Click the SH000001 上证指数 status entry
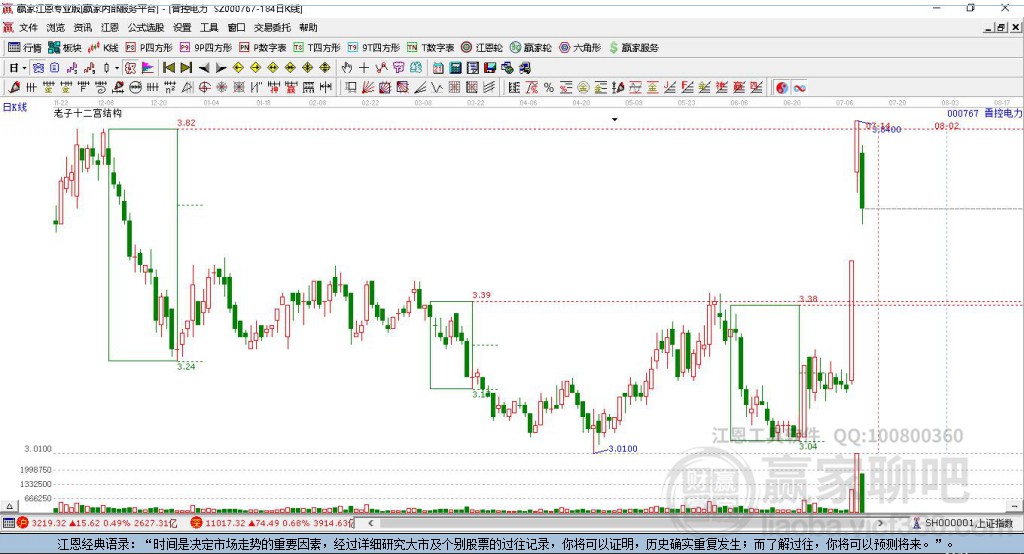 (963, 523)
